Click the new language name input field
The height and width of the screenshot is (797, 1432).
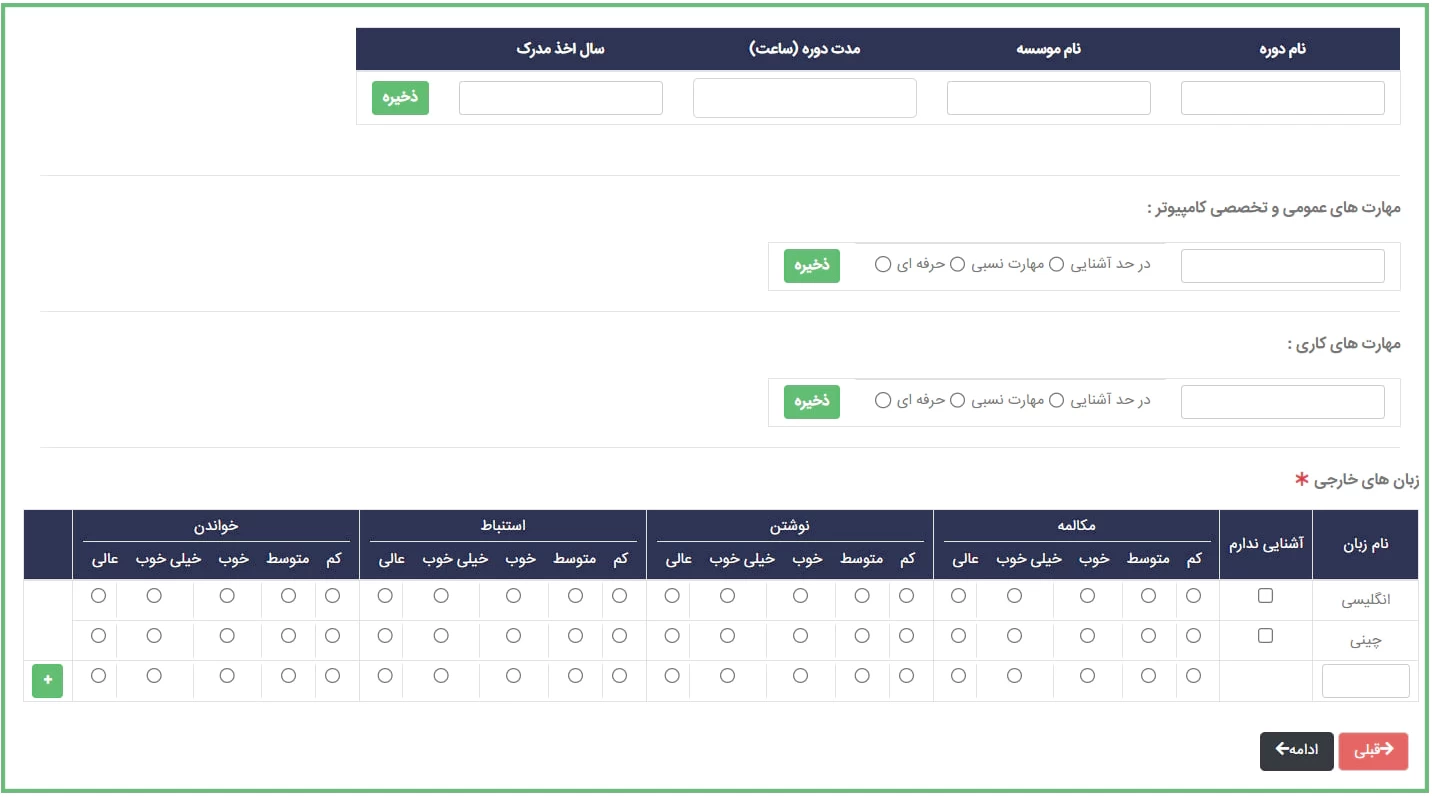pyautogui.click(x=1365, y=681)
